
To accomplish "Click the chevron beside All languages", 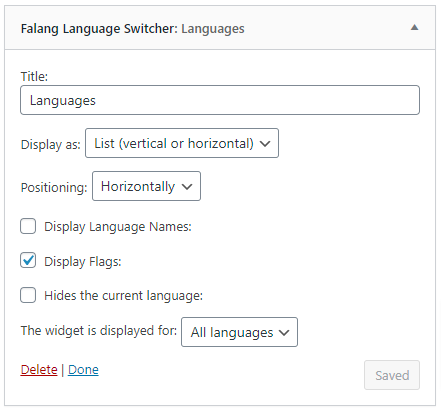I will 284,333.
